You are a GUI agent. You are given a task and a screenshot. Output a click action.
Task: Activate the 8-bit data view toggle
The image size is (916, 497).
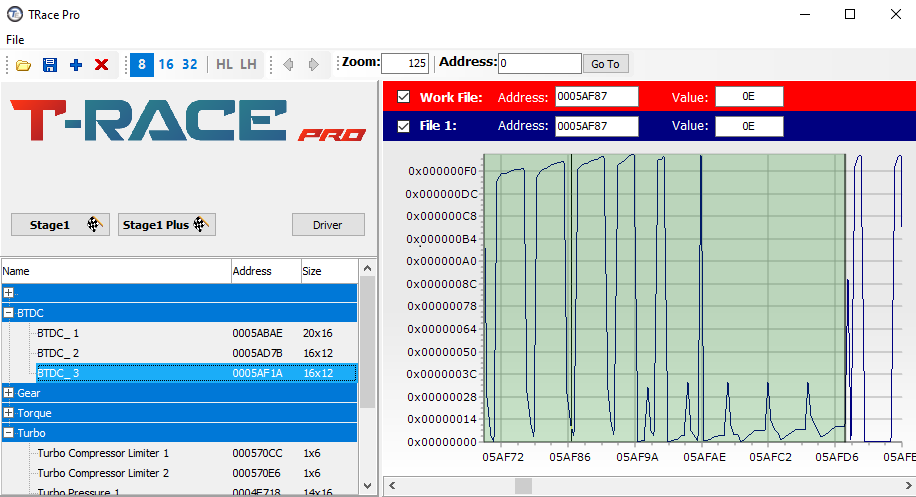pos(142,65)
